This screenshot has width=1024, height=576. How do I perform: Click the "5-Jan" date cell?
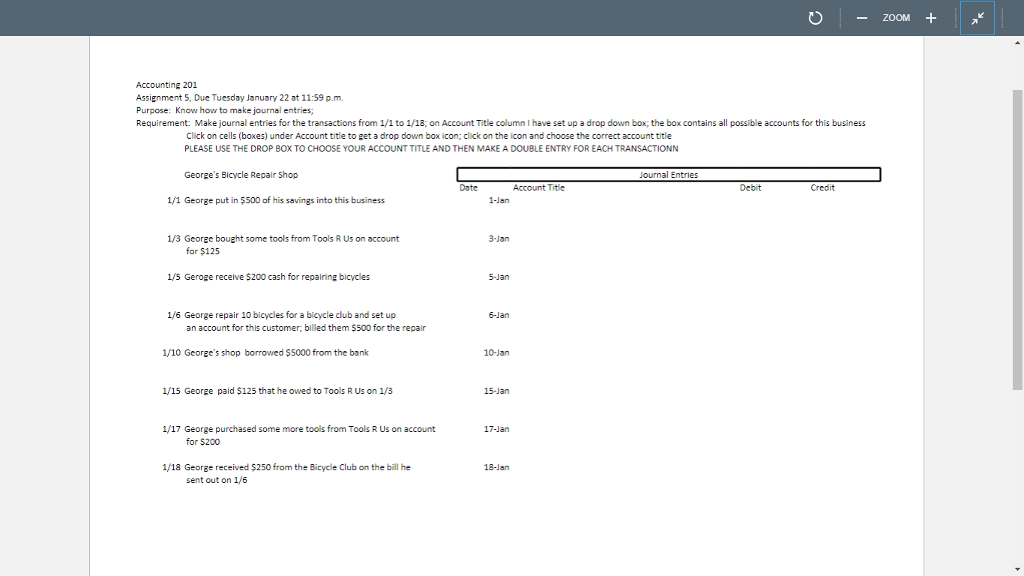pos(499,277)
